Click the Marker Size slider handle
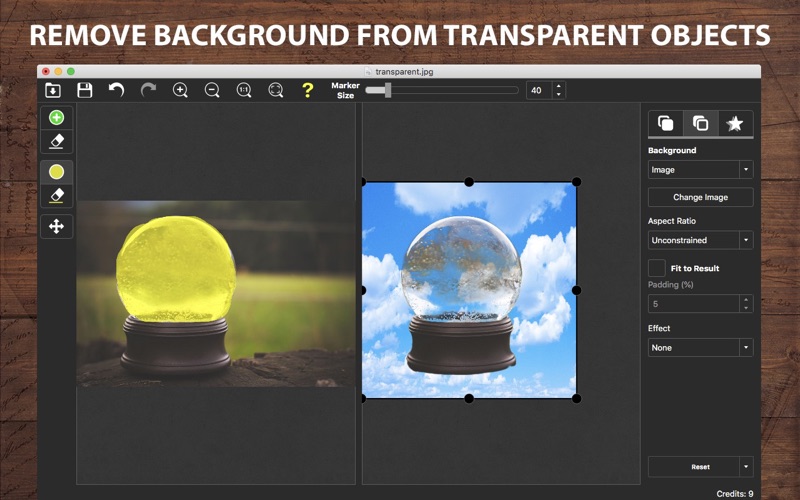The image size is (800, 500). coord(388,90)
